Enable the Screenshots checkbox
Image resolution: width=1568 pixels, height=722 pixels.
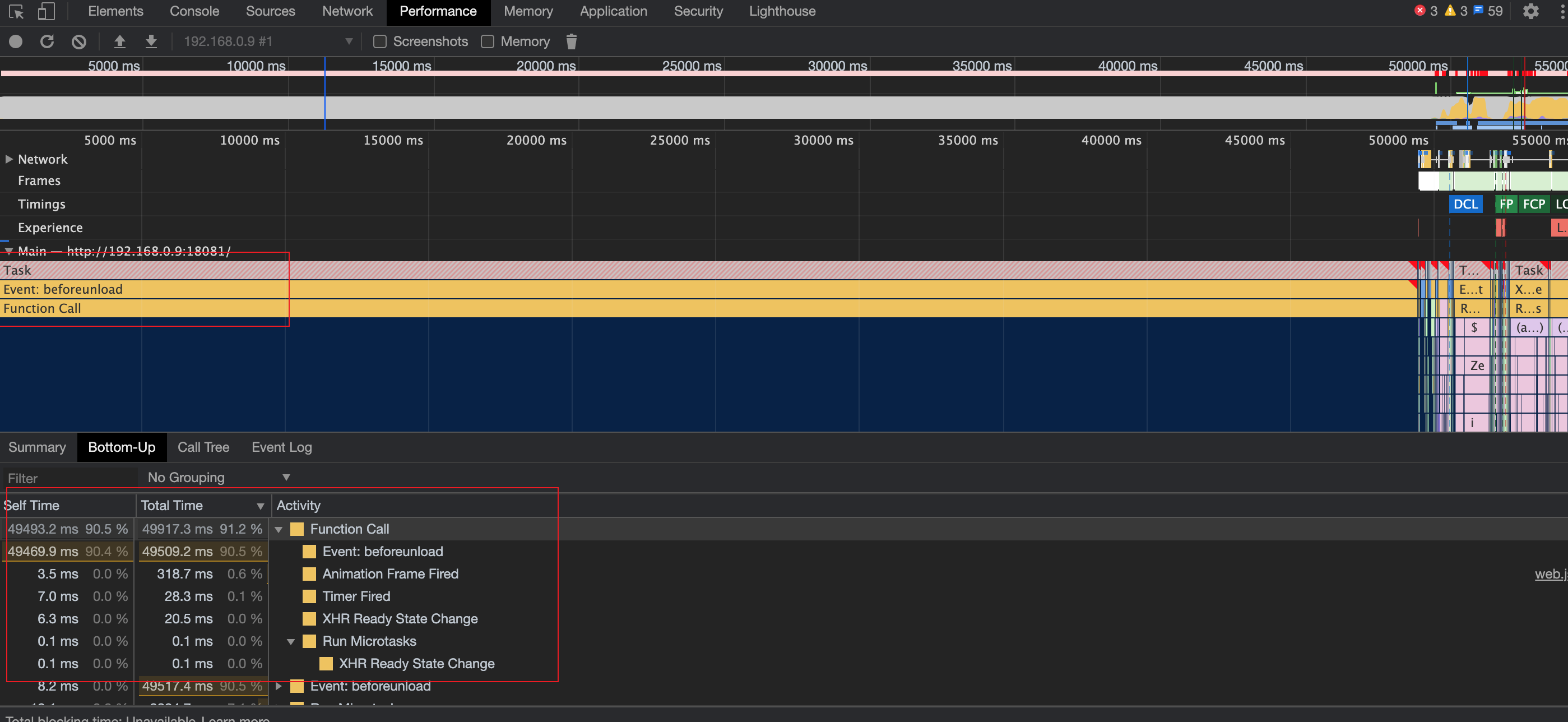(x=380, y=41)
